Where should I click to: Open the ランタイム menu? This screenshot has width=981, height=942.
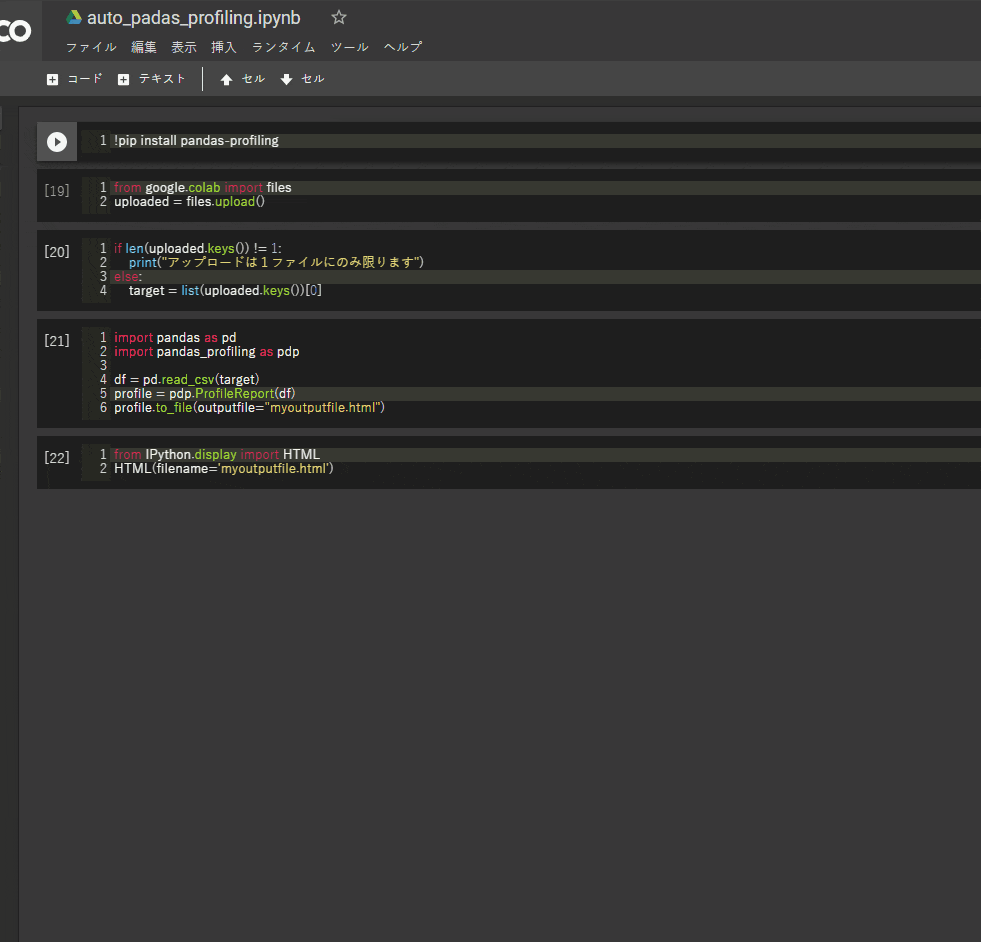coord(286,47)
